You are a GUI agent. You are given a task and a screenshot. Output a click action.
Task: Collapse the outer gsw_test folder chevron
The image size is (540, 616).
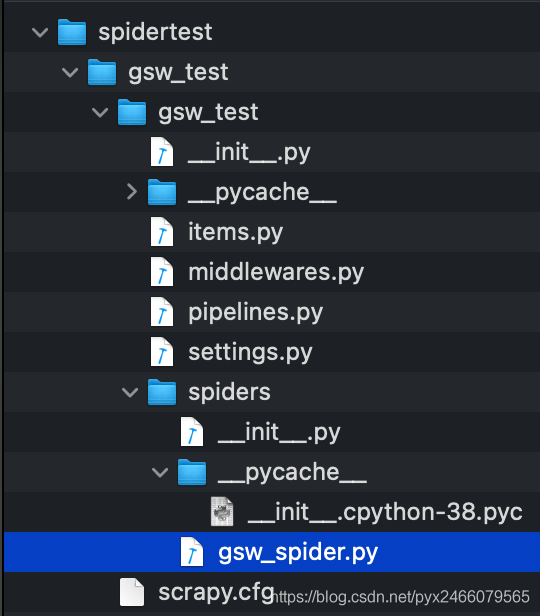coord(70,72)
